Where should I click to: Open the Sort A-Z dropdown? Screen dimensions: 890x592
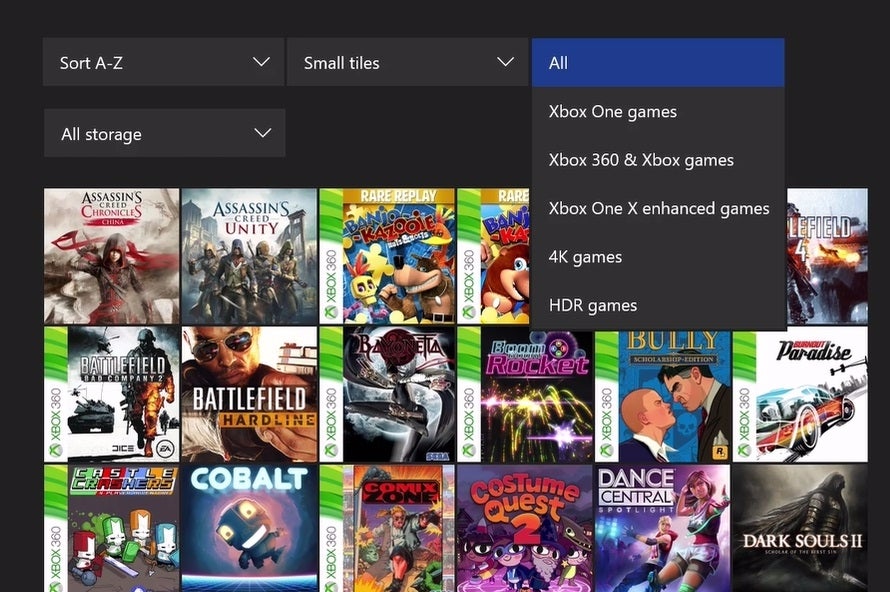pos(163,62)
